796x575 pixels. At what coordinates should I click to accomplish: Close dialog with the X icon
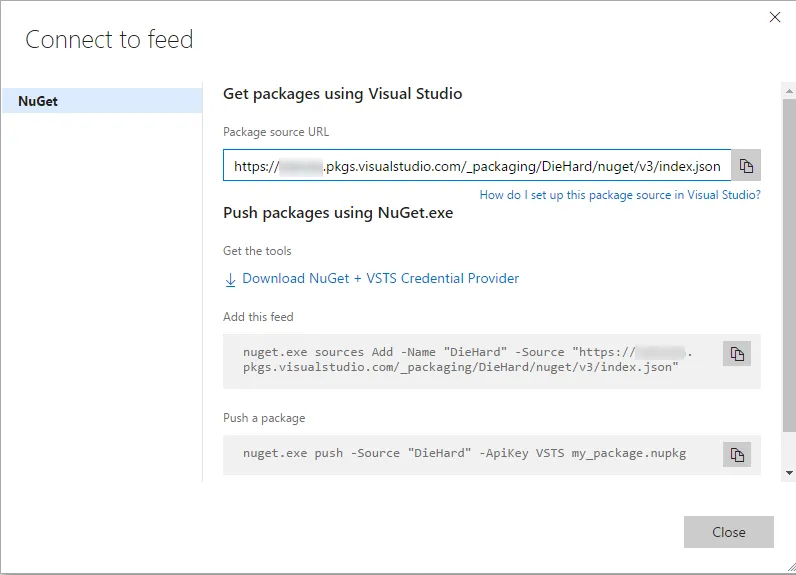(774, 17)
